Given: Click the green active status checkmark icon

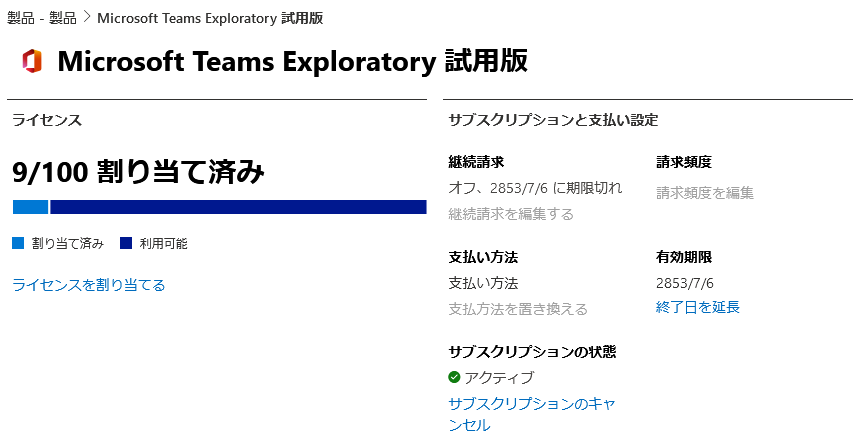Looking at the screenshot, I should tap(454, 376).
